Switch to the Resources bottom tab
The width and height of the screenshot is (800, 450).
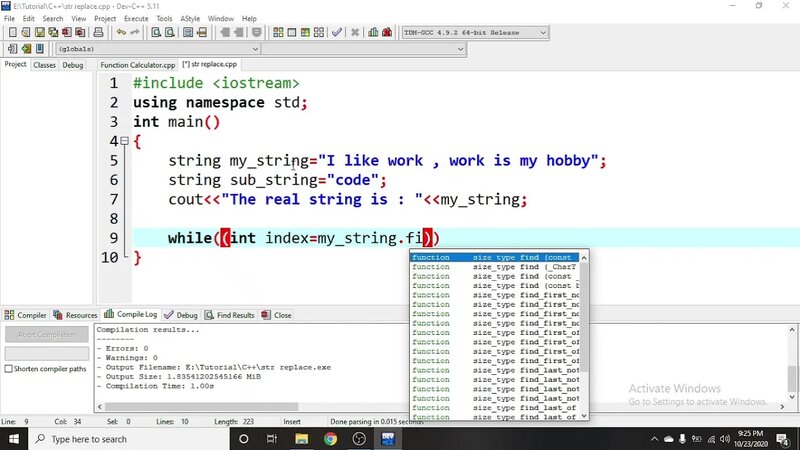(75, 315)
